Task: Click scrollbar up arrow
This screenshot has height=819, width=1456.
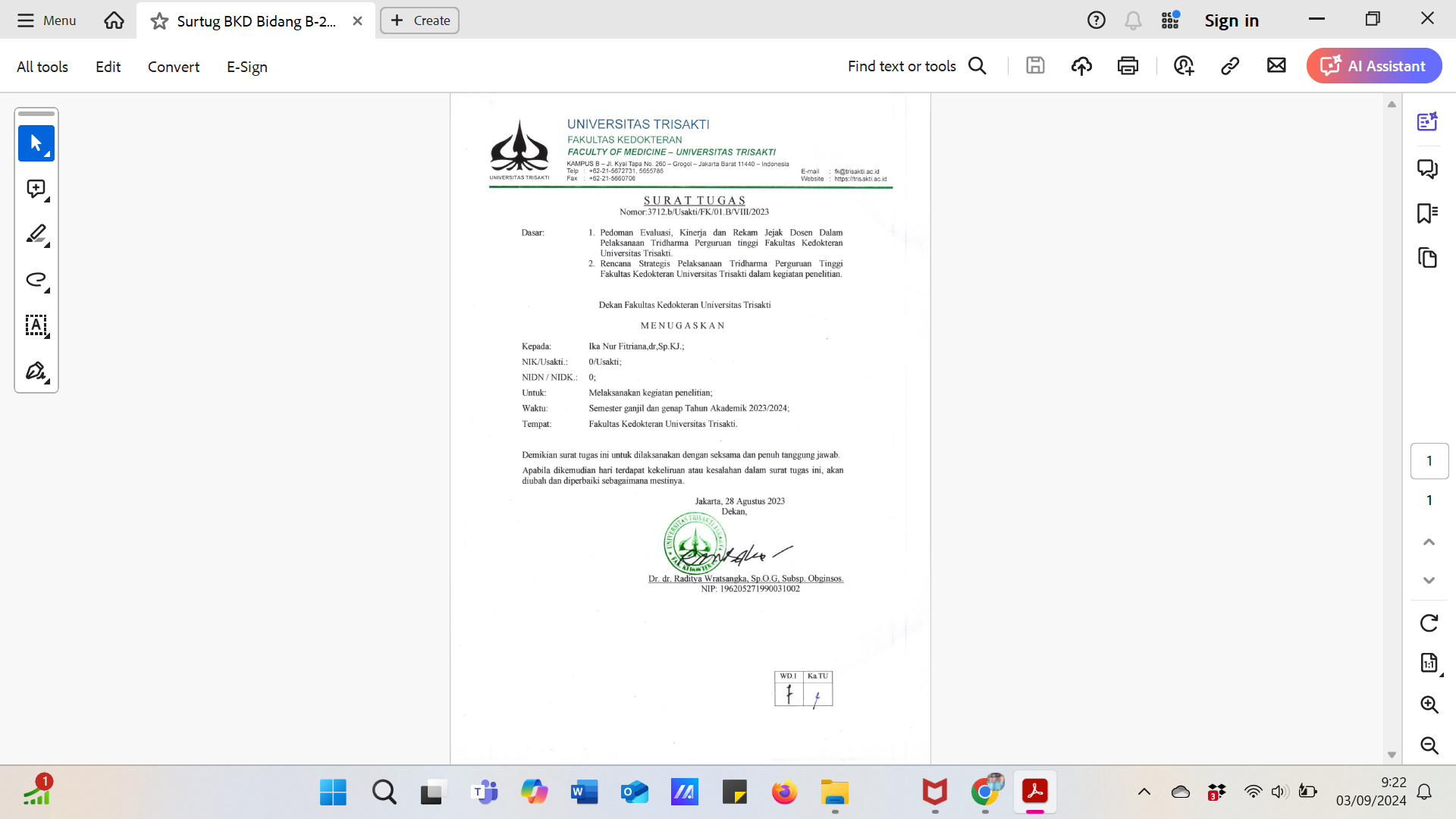Action: tap(1392, 105)
